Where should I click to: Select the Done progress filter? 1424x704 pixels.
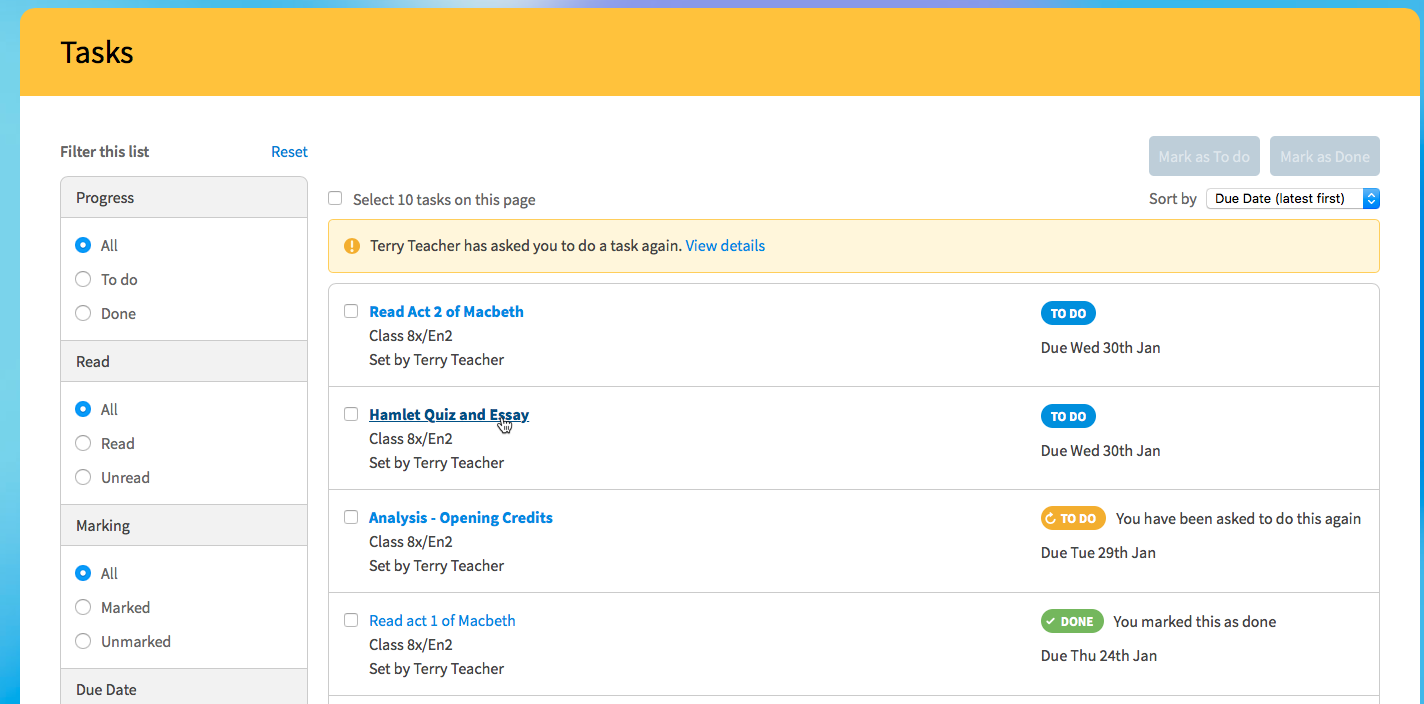pos(84,314)
